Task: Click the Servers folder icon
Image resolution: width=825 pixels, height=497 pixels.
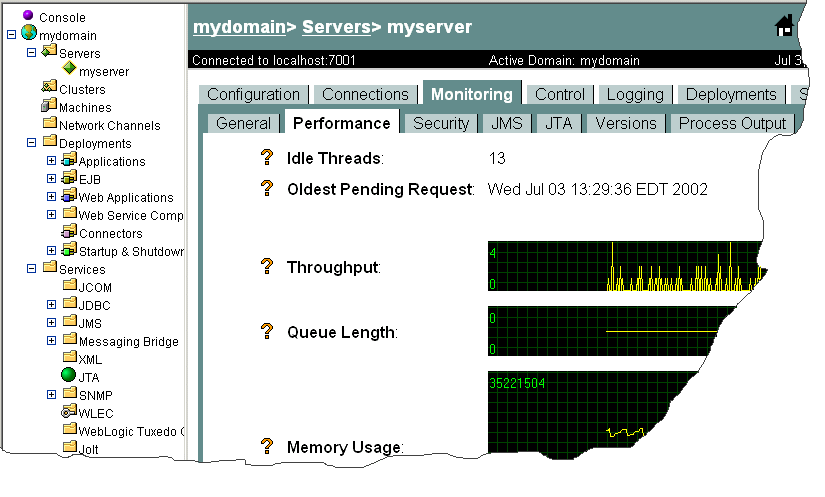Action: [49, 51]
